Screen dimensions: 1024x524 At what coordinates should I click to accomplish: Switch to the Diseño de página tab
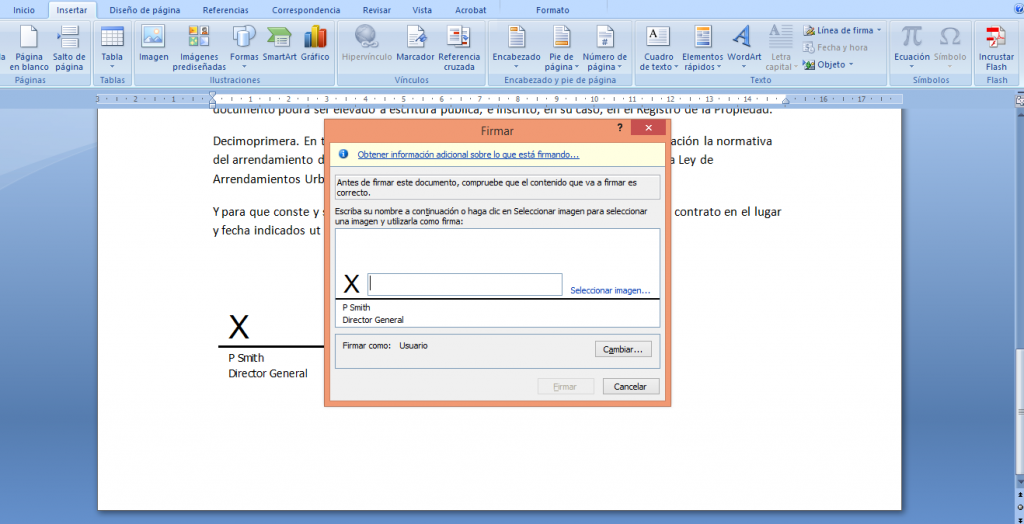point(145,9)
